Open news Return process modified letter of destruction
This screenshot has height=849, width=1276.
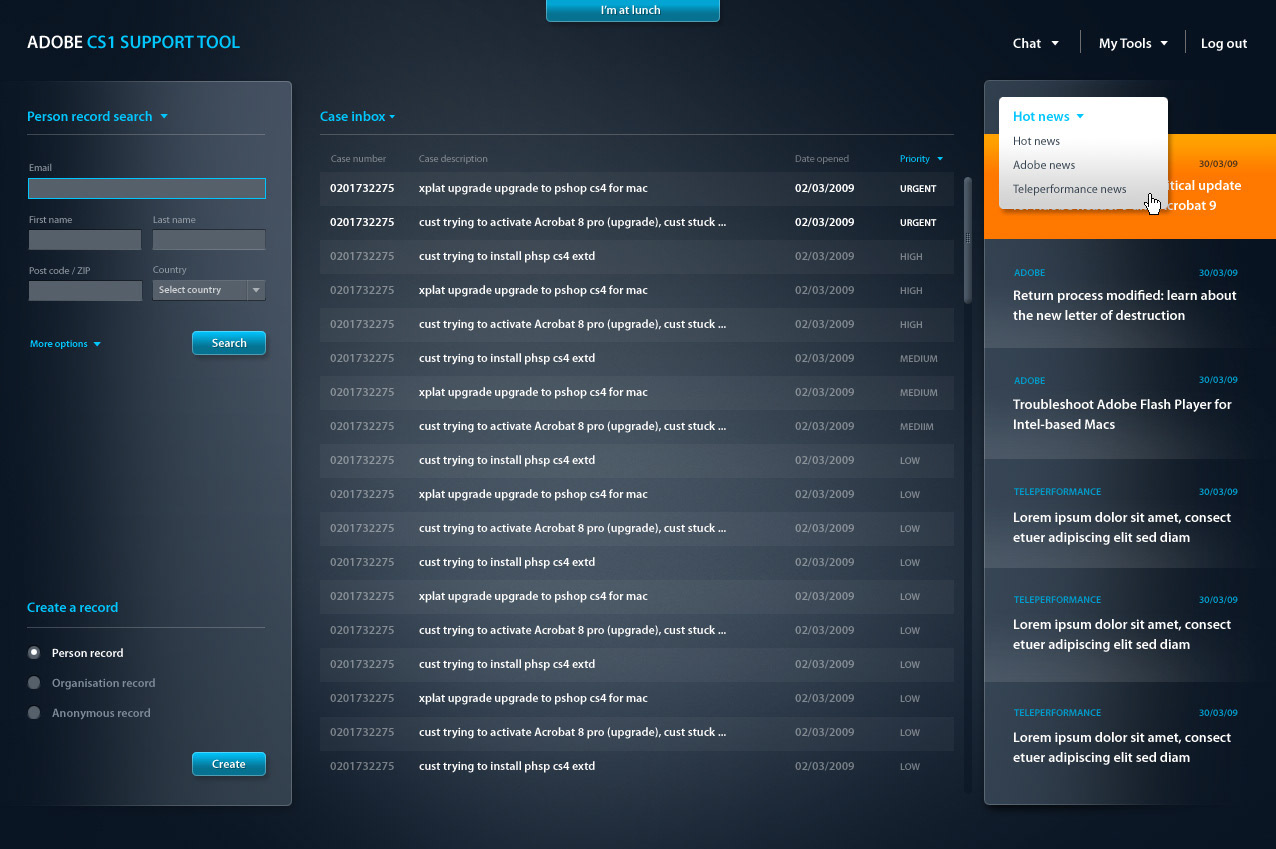click(x=1130, y=293)
